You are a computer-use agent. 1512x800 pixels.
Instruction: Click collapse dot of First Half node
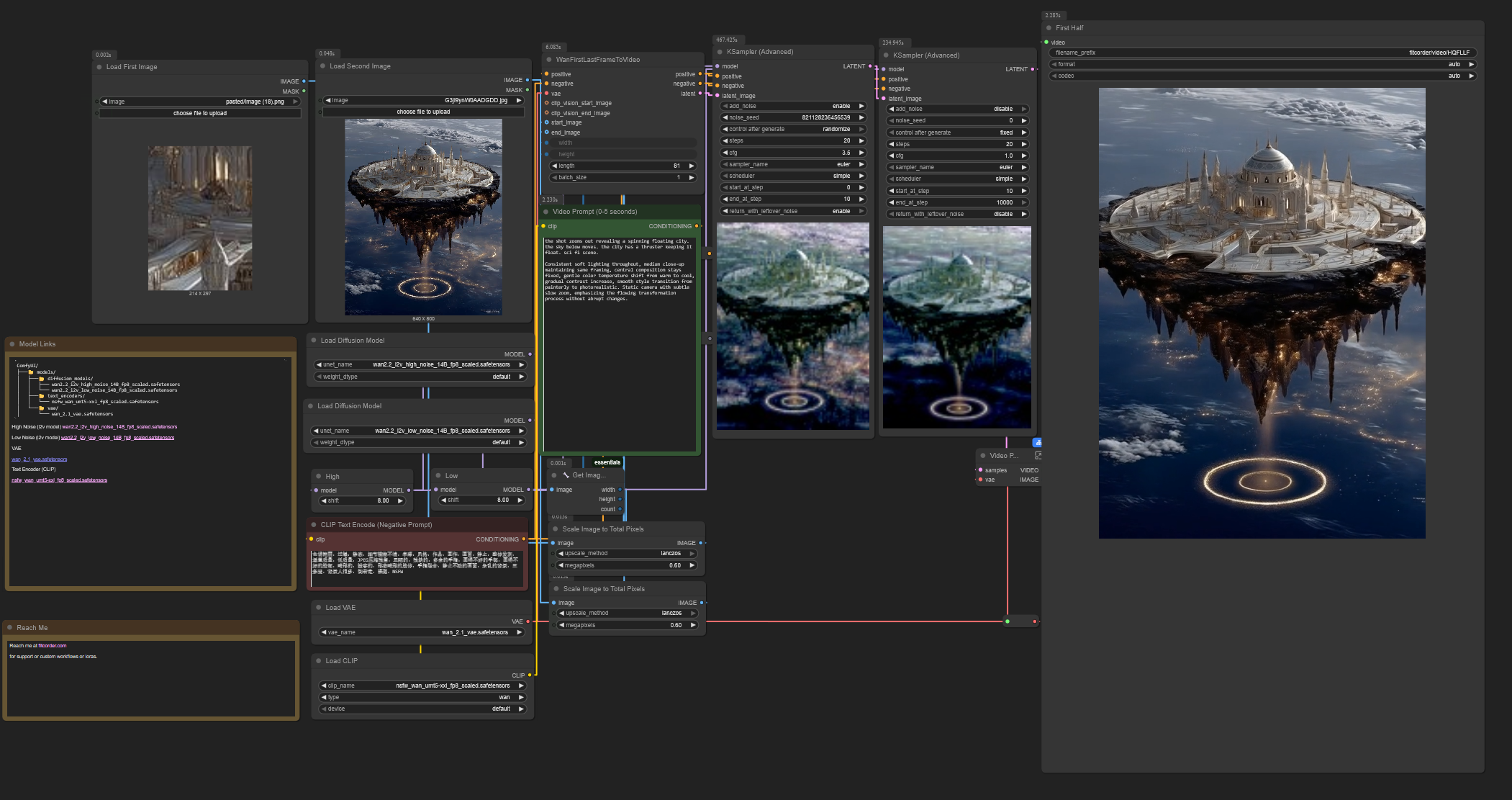(1049, 28)
